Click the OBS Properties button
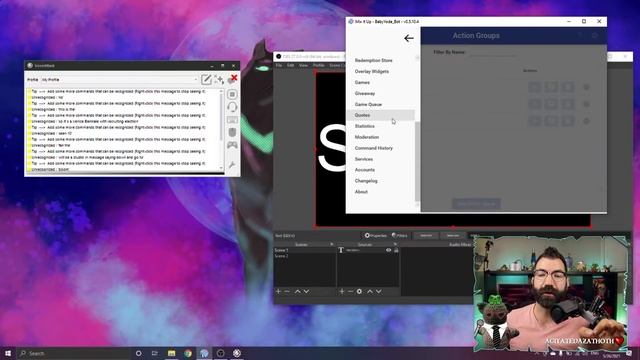 pos(376,236)
